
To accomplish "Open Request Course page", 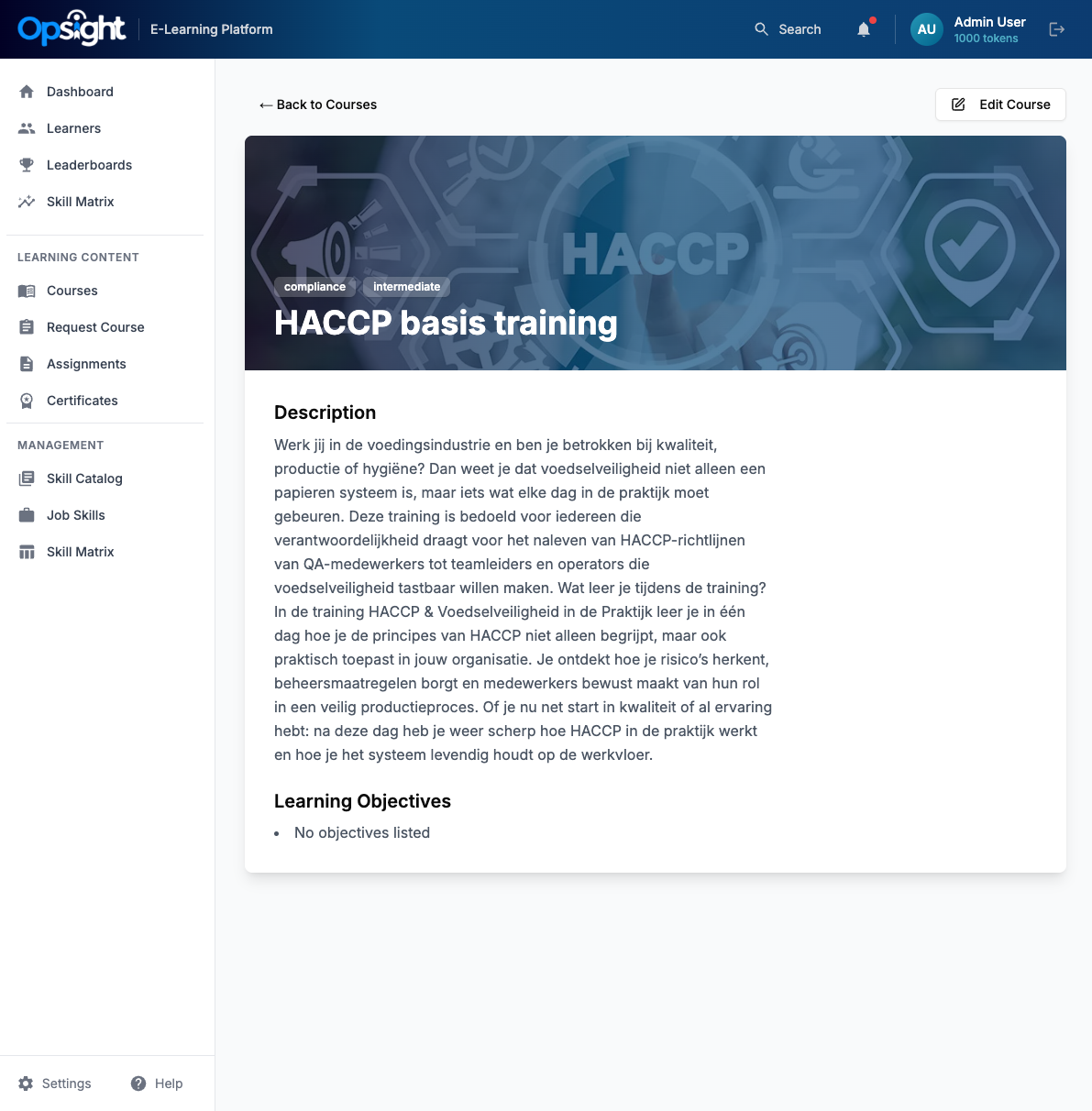I will pyautogui.click(x=95, y=327).
